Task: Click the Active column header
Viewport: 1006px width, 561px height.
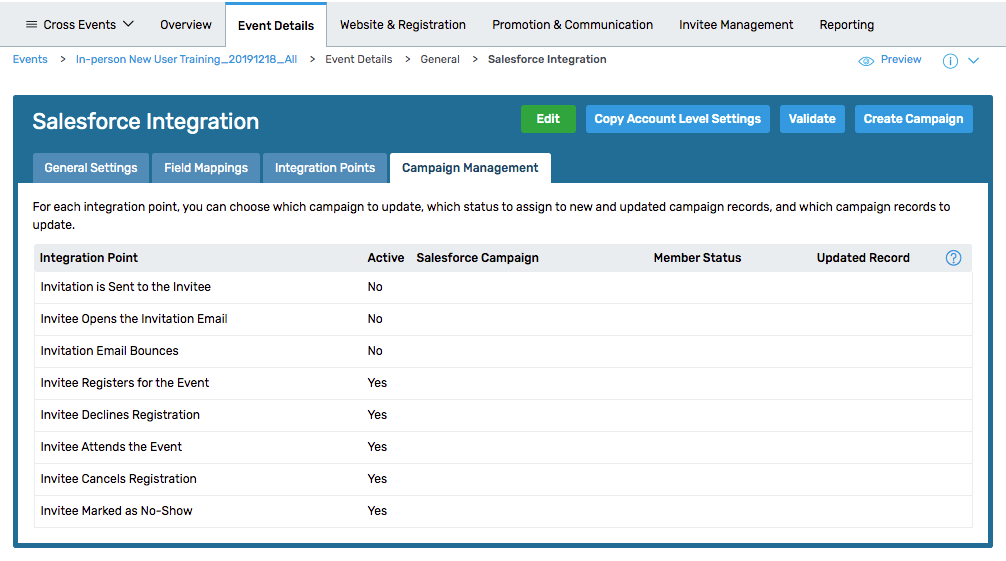Action: 386,257
